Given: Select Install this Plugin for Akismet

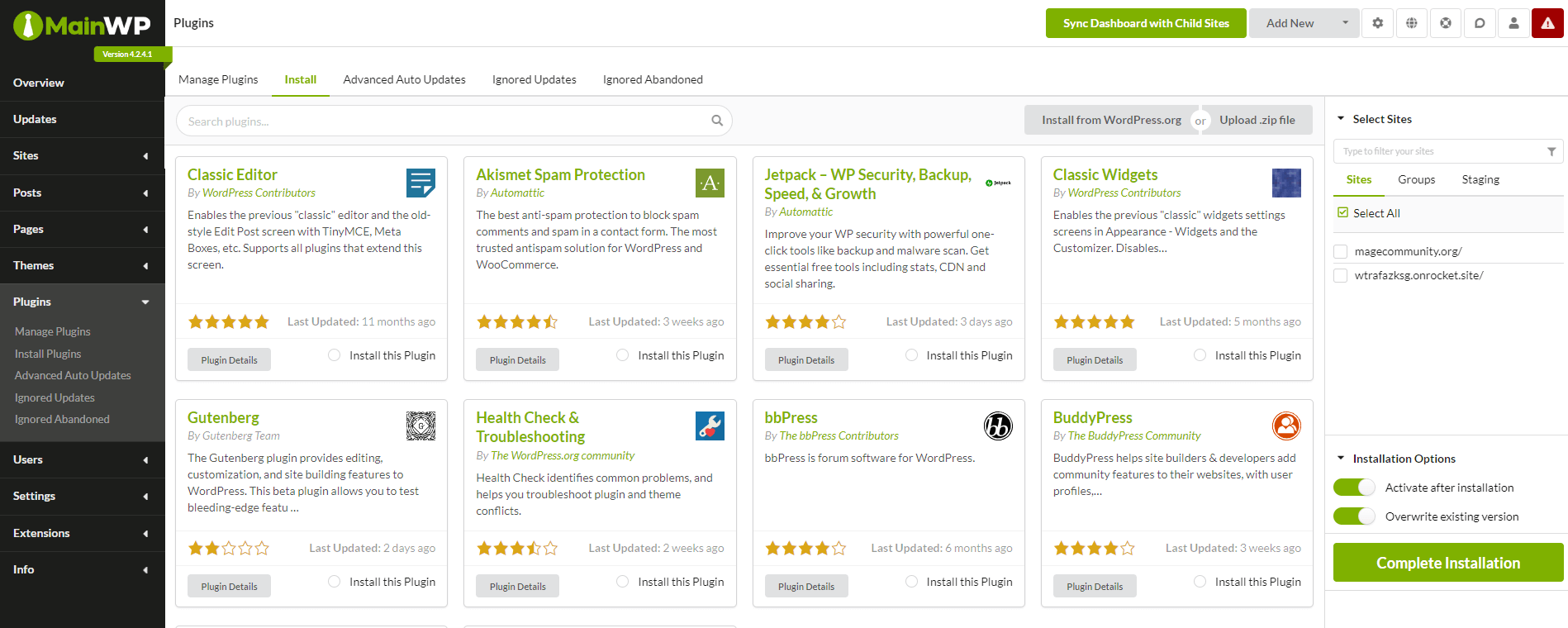Looking at the screenshot, I should pos(622,355).
